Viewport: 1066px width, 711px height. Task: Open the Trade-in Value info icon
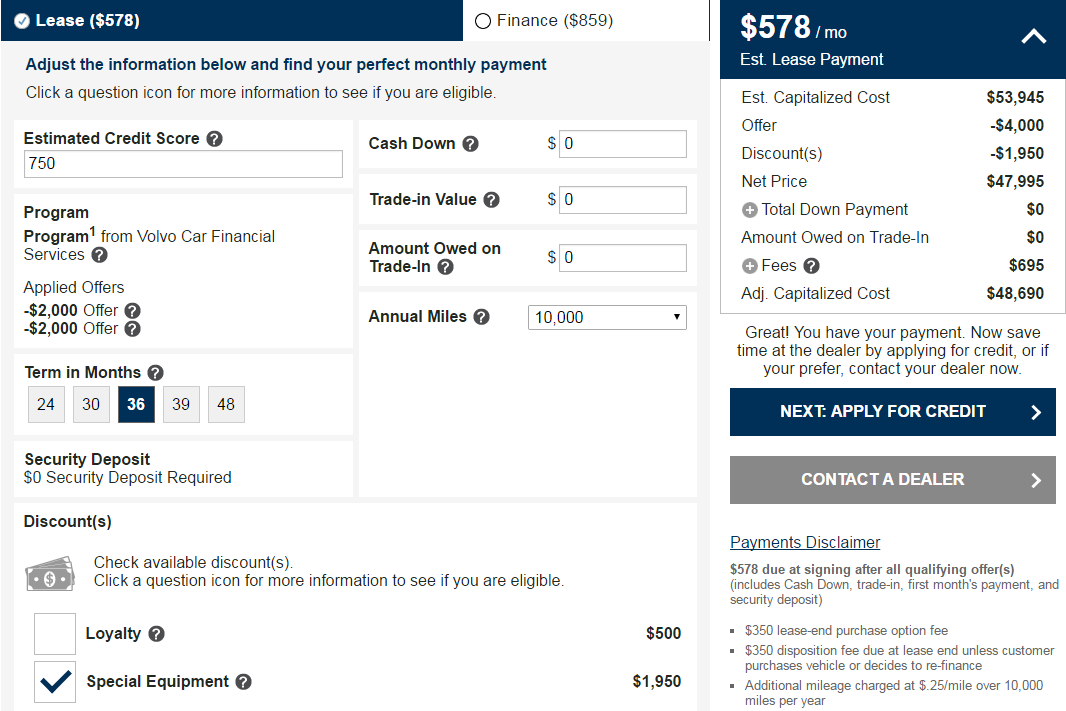click(491, 199)
